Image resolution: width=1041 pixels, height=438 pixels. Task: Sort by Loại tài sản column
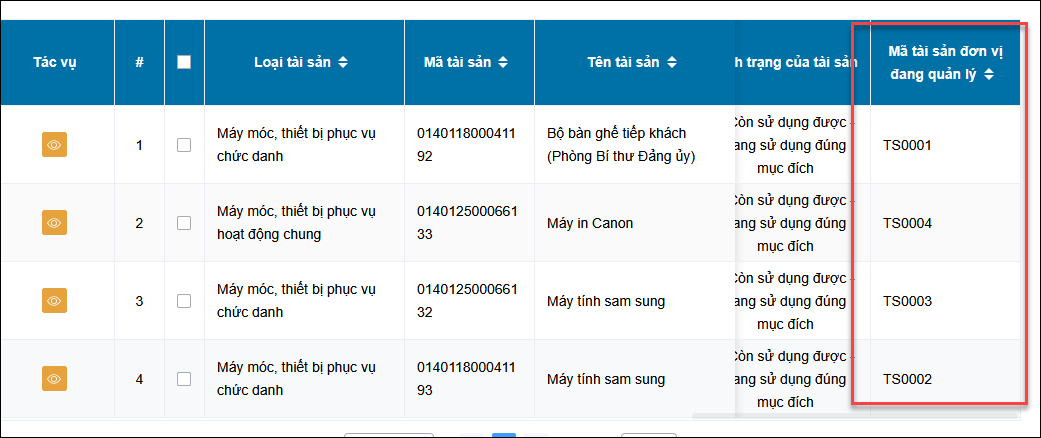click(x=343, y=62)
